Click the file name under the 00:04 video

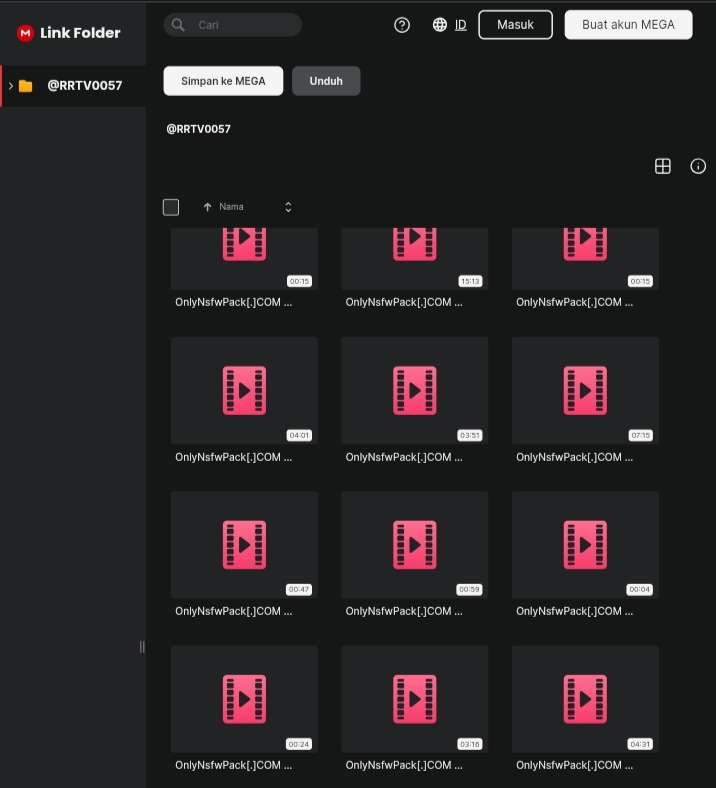pyautogui.click(x=575, y=612)
